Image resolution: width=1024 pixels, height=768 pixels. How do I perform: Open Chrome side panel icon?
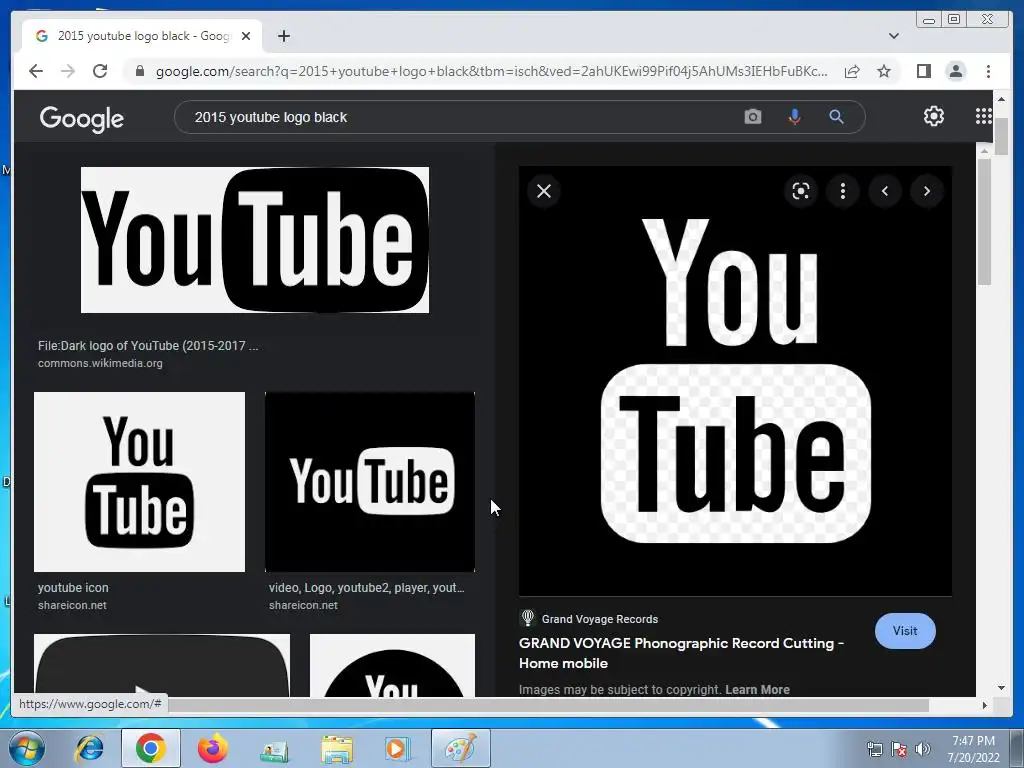pyautogui.click(x=923, y=71)
